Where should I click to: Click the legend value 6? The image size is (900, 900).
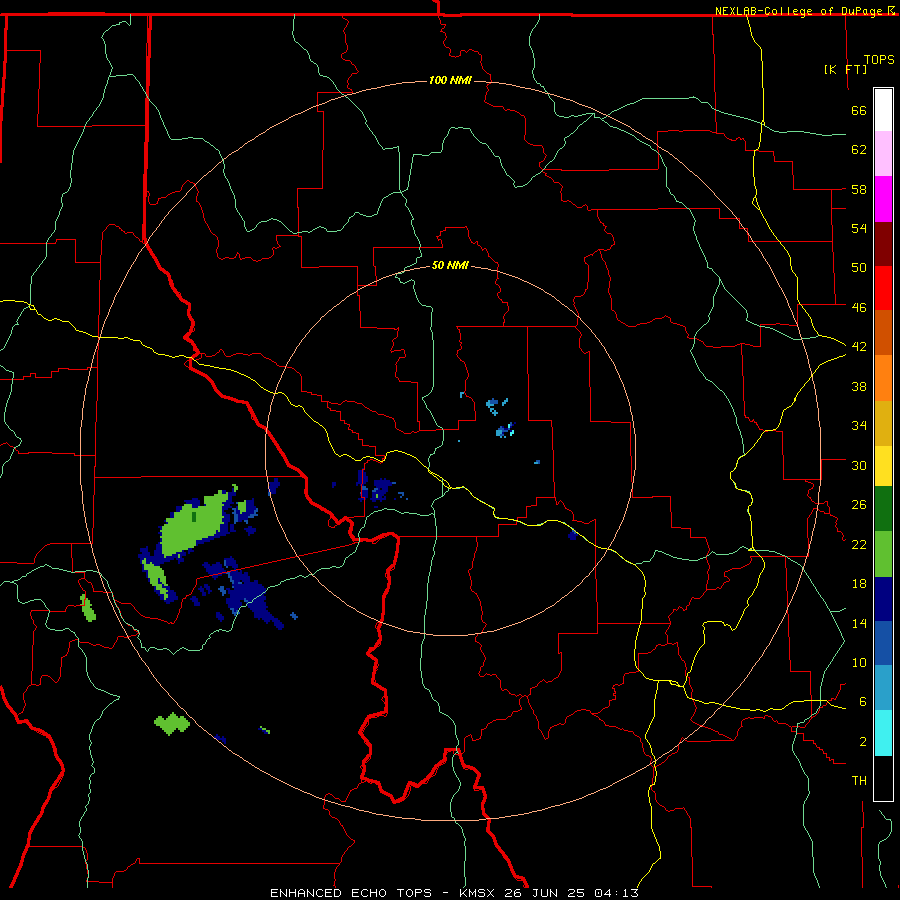[862, 701]
